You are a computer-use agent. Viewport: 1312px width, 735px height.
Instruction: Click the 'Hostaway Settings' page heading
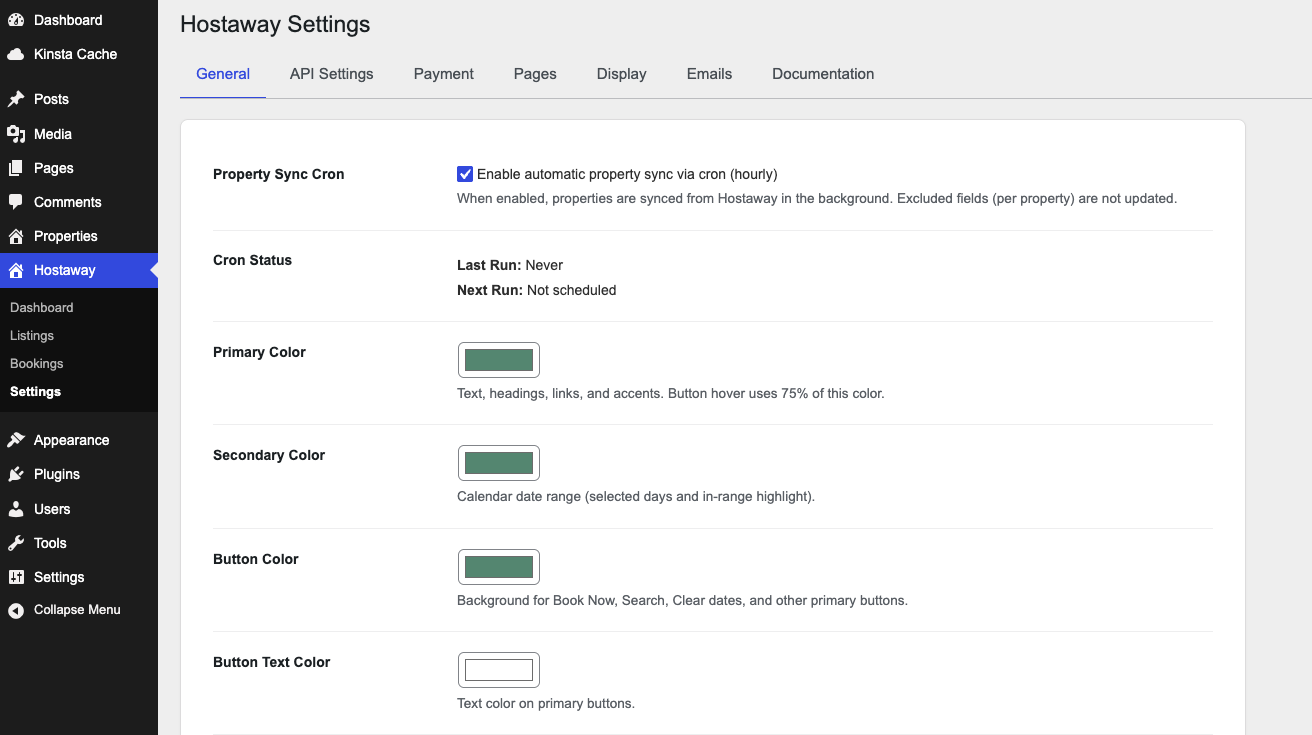coord(275,25)
